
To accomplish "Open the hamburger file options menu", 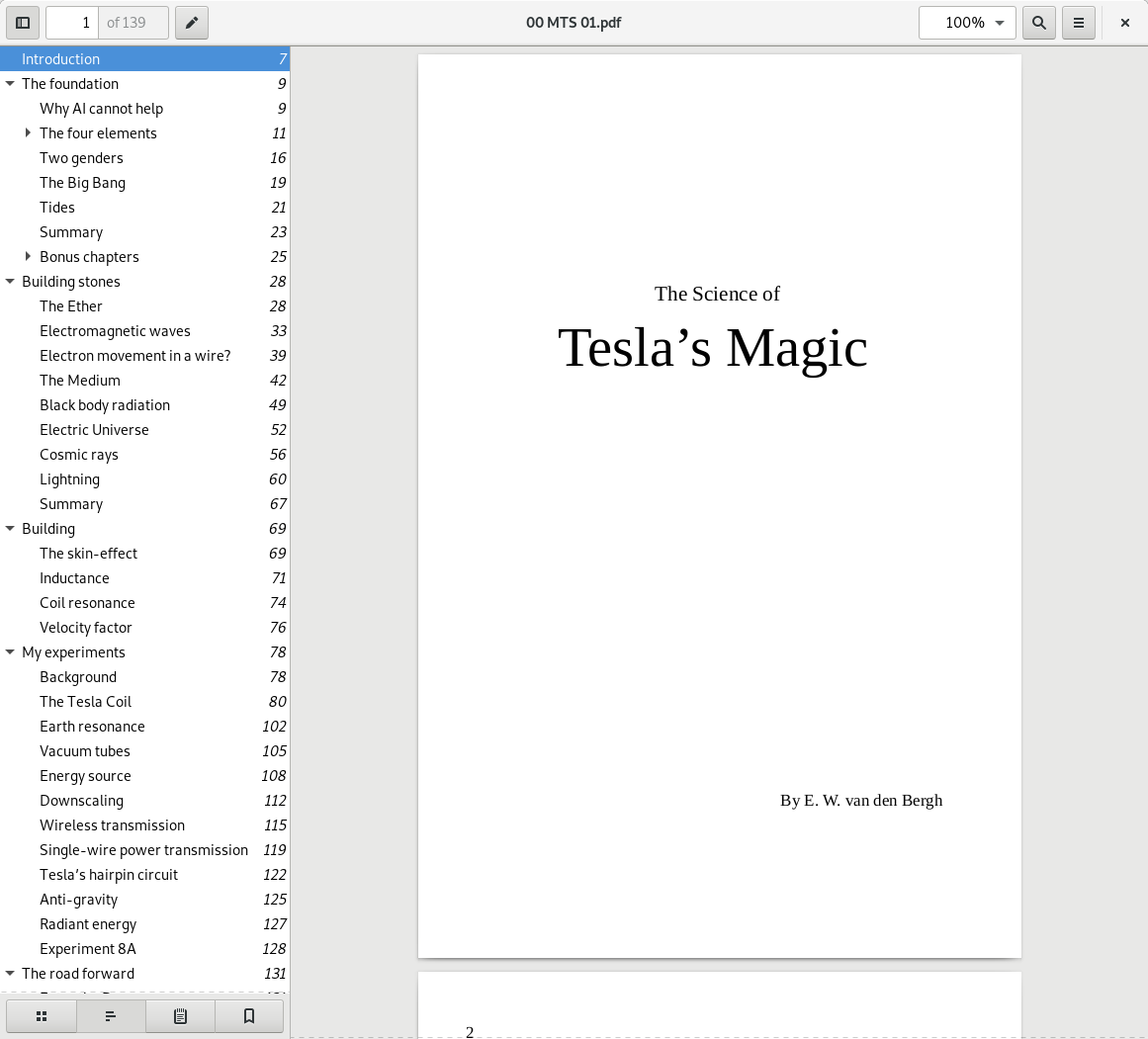I will 1079,23.
